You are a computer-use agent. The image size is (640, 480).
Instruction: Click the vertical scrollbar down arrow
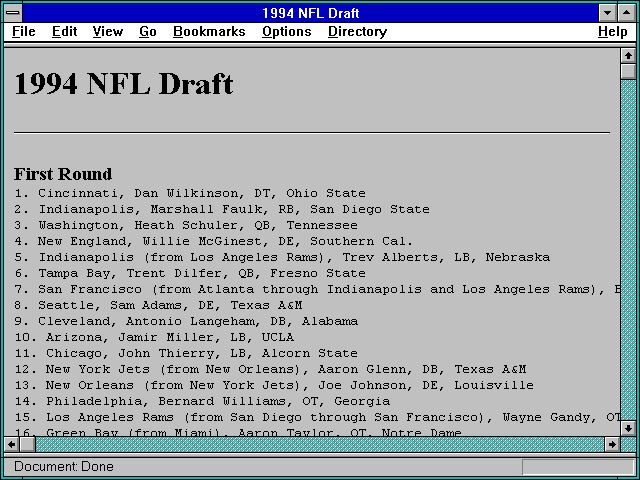(x=628, y=428)
